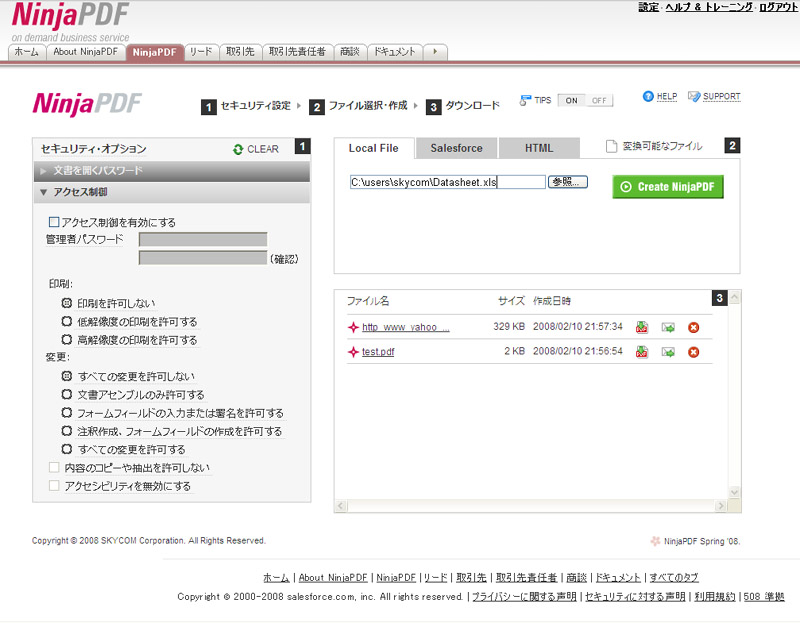
Task: Switch to the Salesforce file source tab
Action: click(457, 148)
